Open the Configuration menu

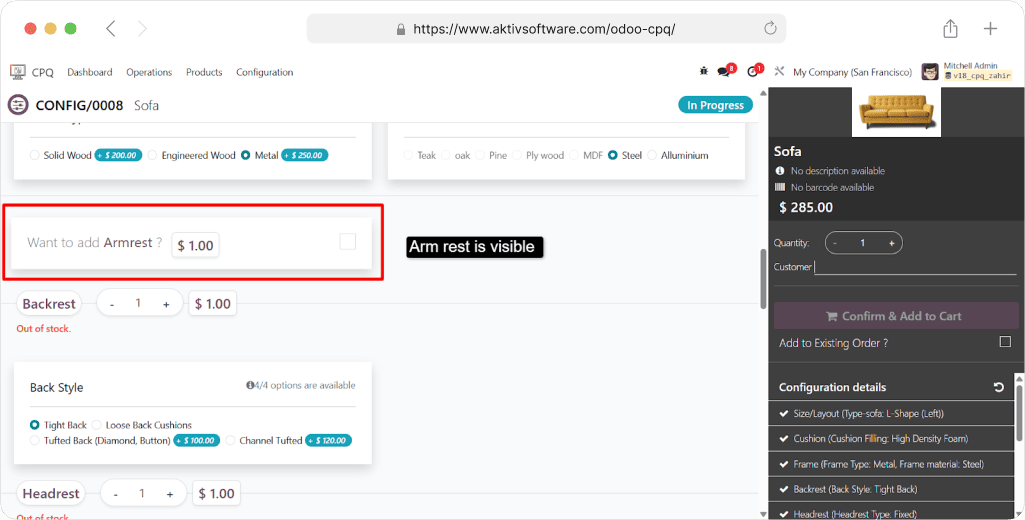[x=264, y=72]
